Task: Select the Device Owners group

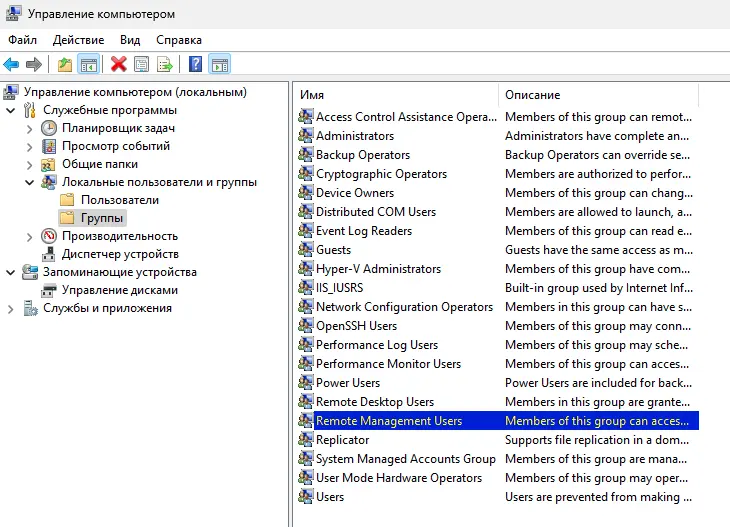Action: click(355, 193)
